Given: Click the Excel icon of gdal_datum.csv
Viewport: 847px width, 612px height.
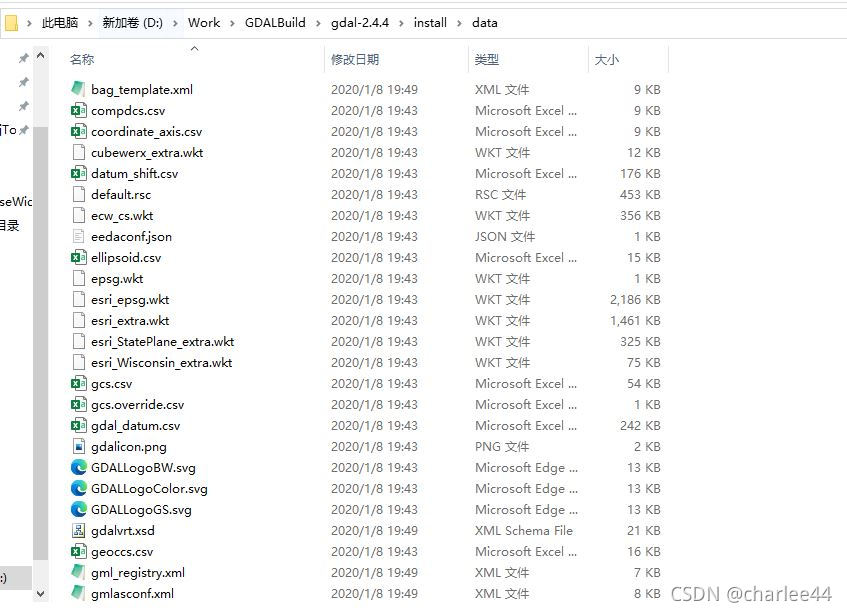Looking at the screenshot, I should tap(78, 426).
